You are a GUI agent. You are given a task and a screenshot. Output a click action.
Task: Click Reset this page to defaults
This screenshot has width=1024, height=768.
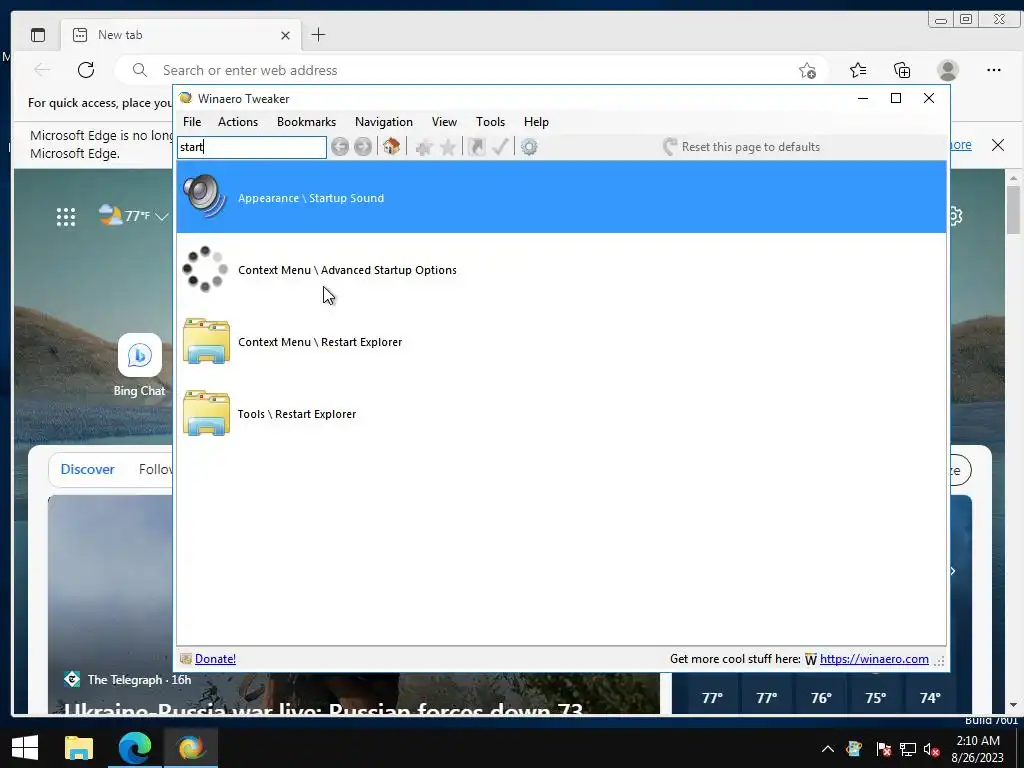pyautogui.click(x=741, y=146)
